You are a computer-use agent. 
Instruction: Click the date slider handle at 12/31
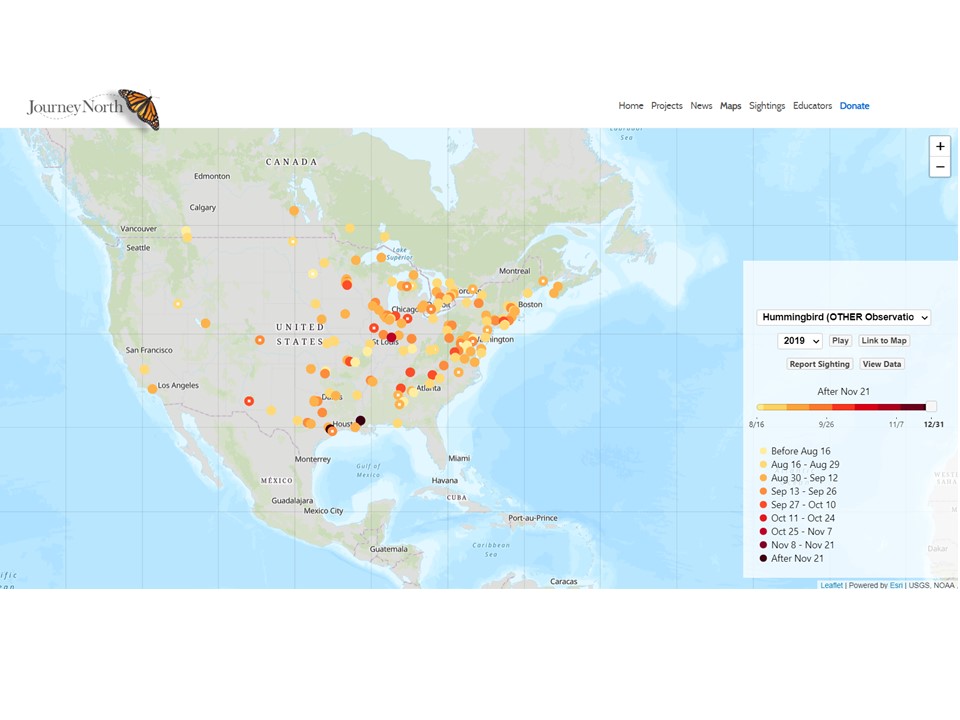[x=931, y=406]
